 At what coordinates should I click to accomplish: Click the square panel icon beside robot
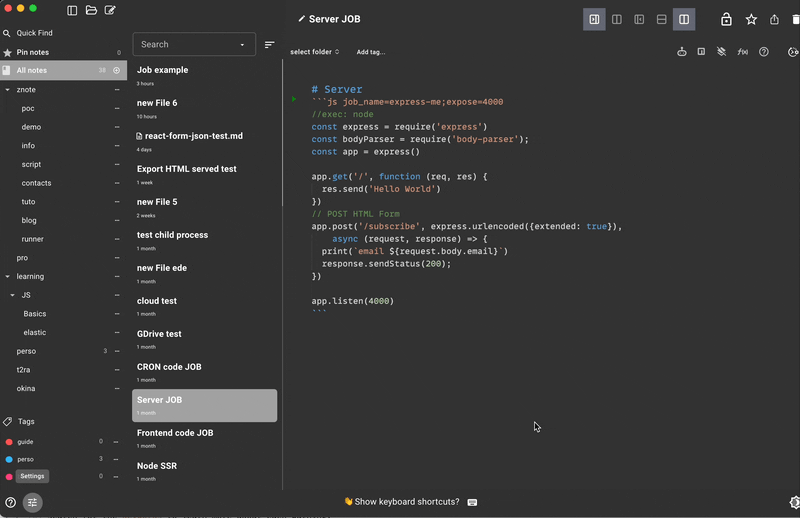coord(701,52)
